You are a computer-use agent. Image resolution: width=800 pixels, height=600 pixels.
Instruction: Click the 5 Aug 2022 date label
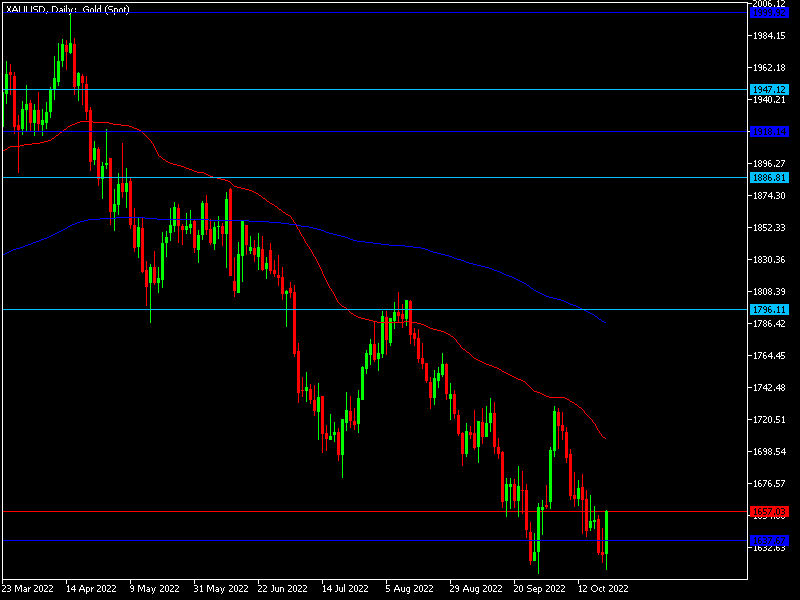click(x=409, y=589)
